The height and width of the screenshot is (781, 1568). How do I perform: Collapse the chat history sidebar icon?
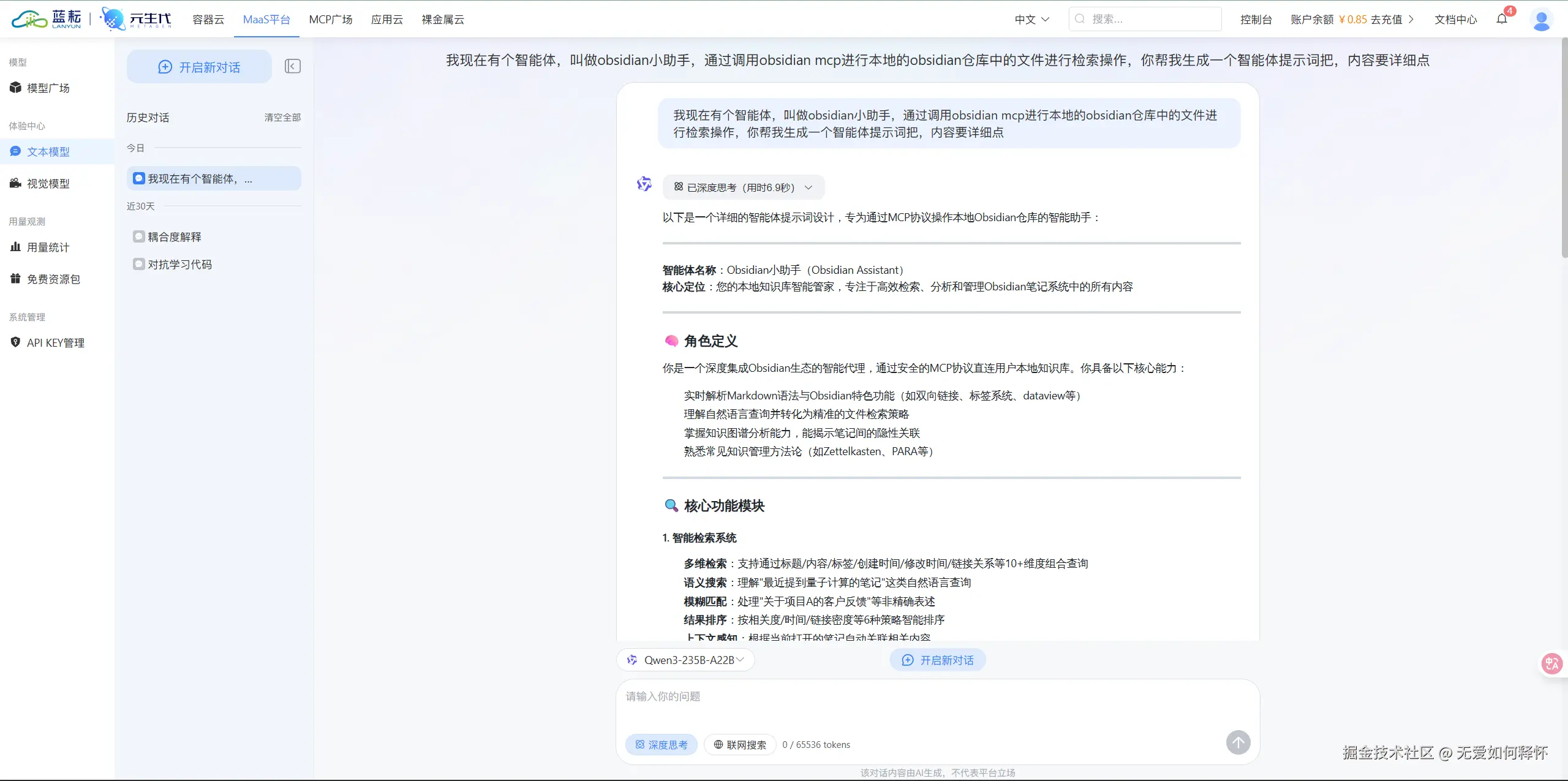click(293, 66)
